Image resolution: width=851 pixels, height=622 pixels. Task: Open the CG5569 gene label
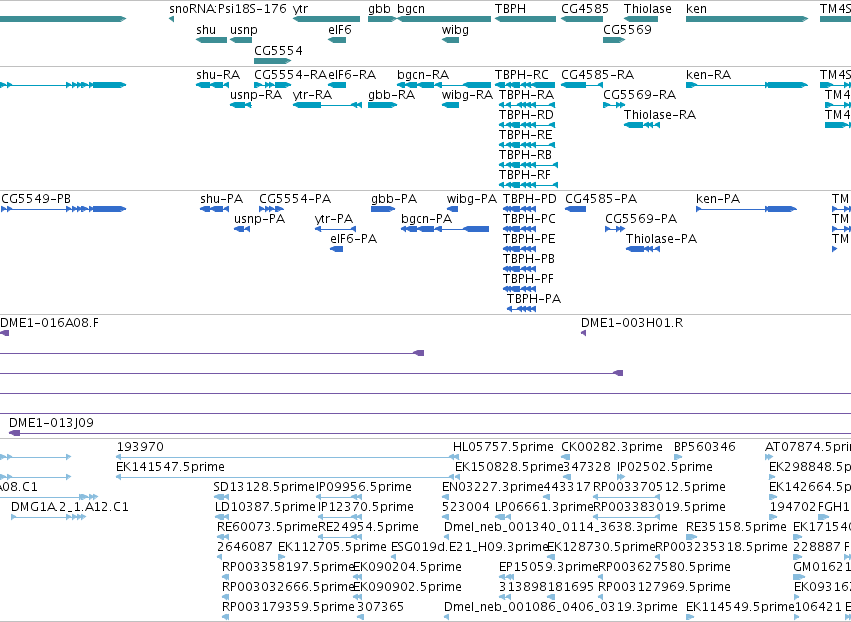pos(627,29)
